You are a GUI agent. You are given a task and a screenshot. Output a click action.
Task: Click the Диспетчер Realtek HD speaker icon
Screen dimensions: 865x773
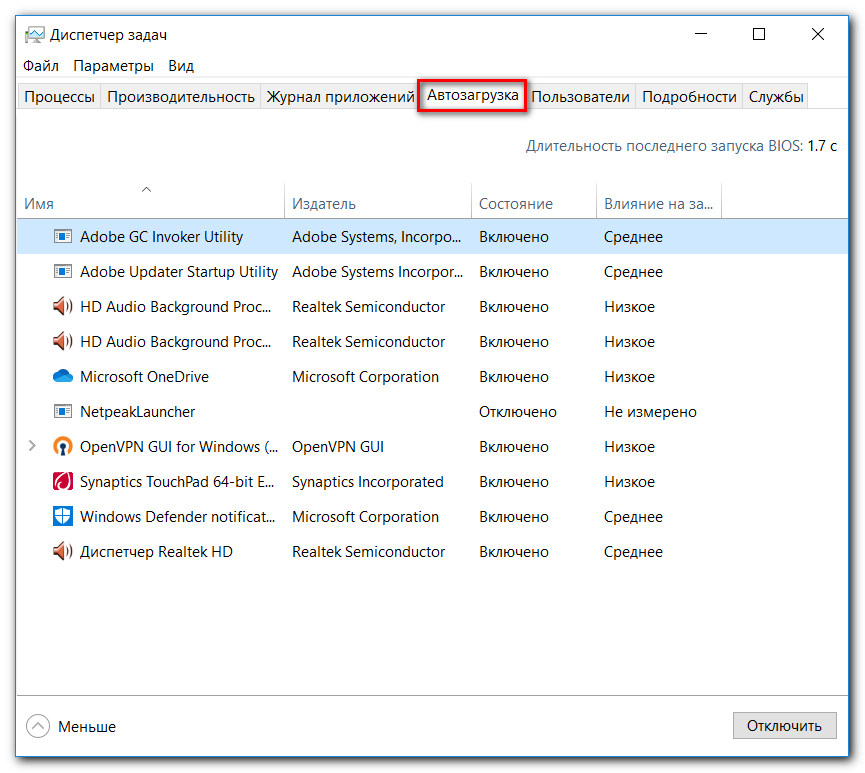[x=63, y=552]
